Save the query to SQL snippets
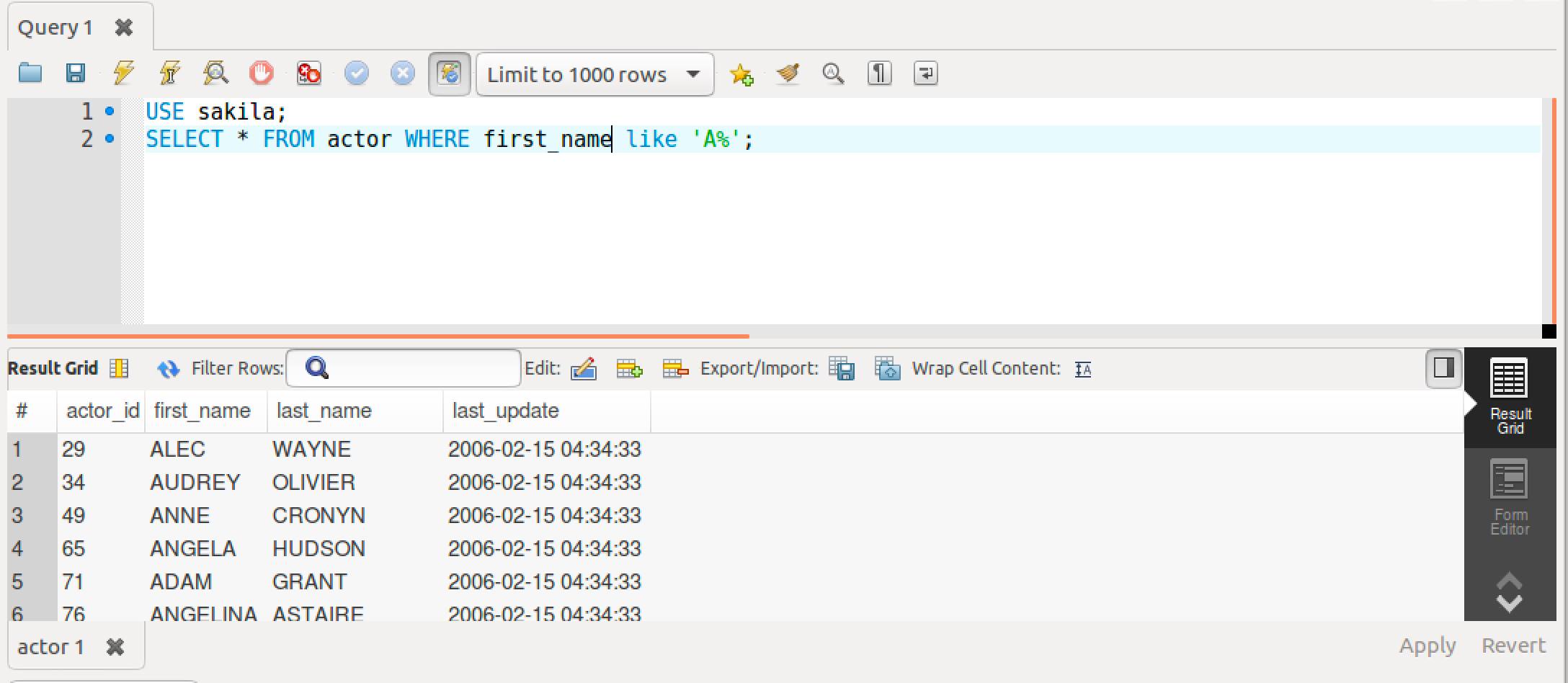Screen dimensions: 1568x683 point(741,73)
